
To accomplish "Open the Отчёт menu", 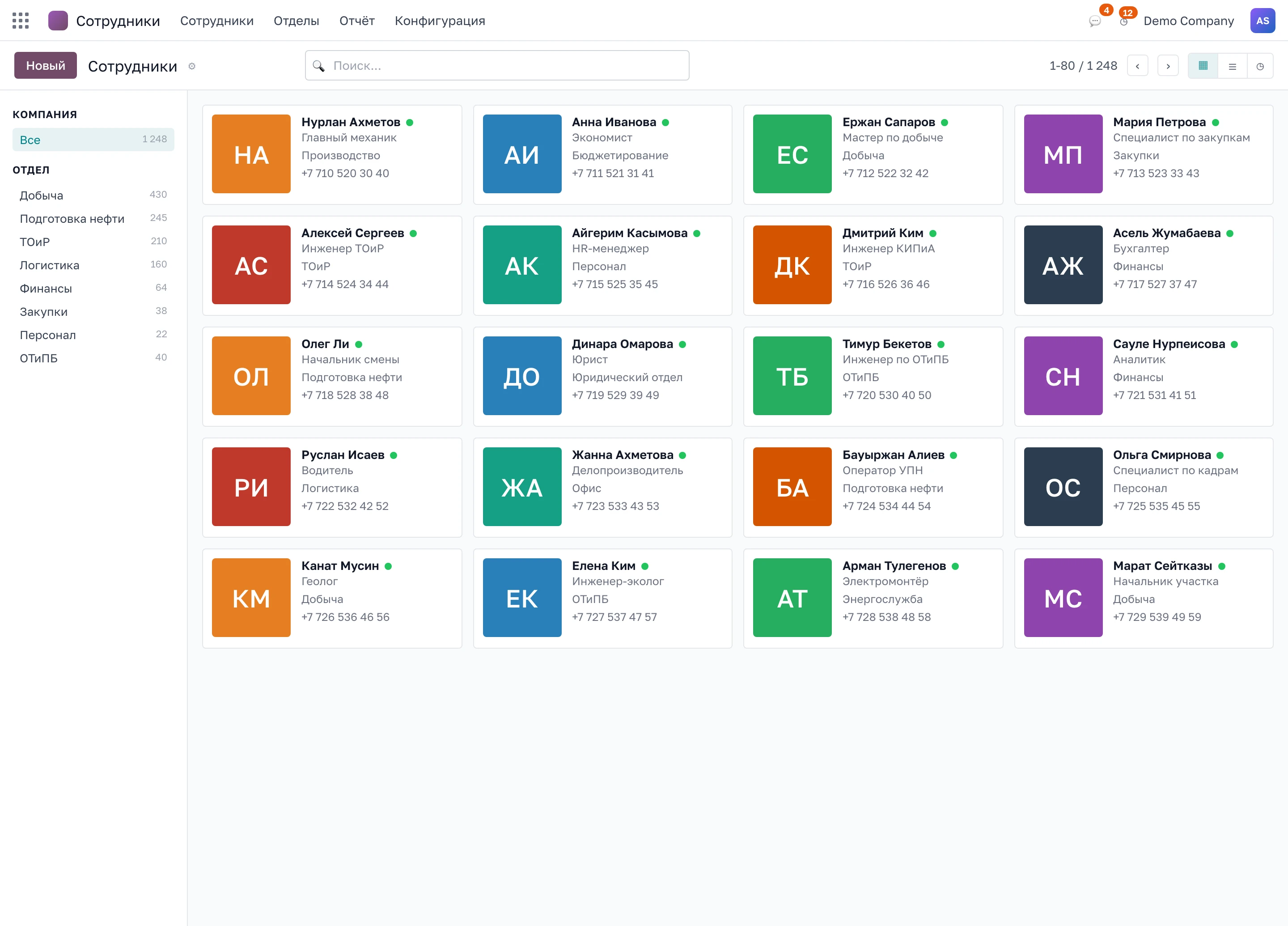I will coord(356,21).
